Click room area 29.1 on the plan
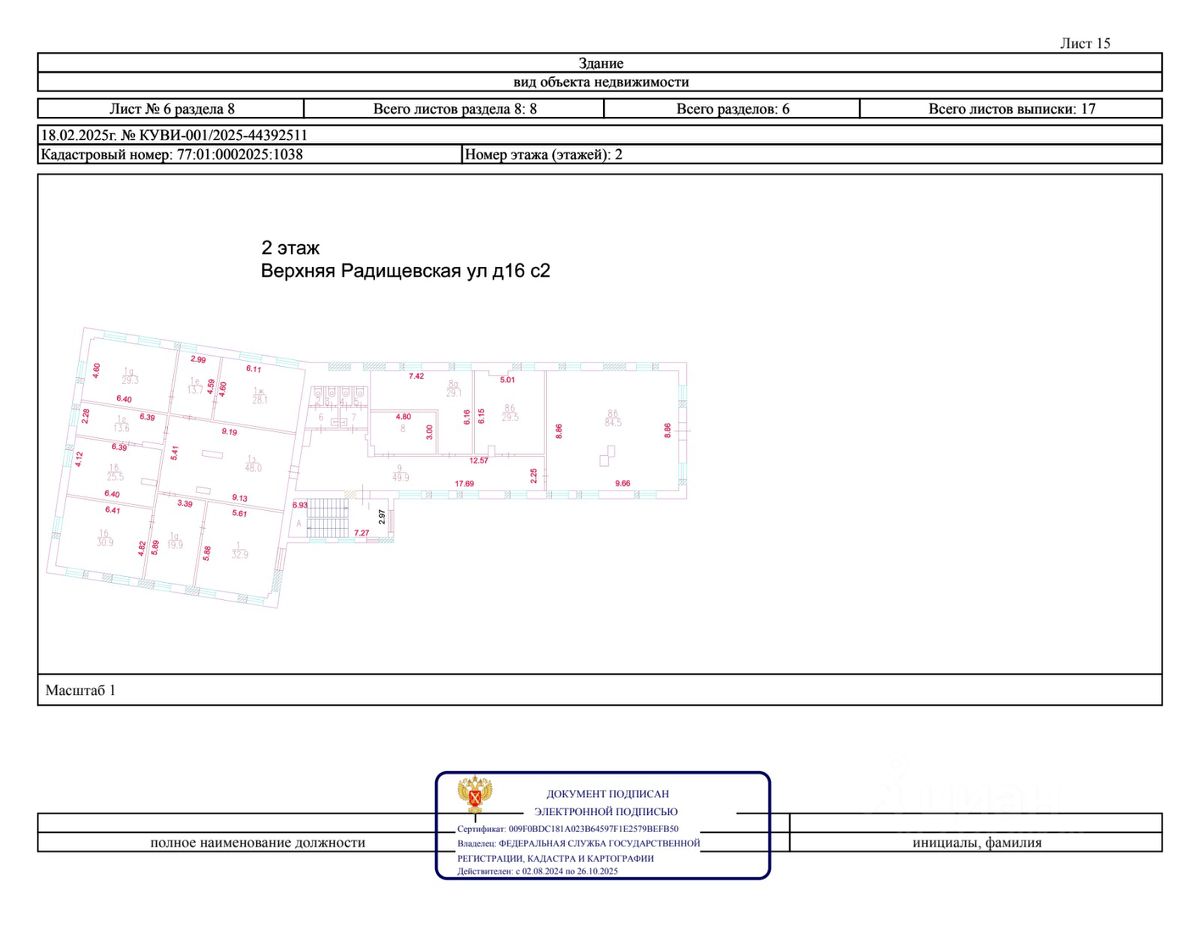Viewport: 1200px width, 927px height. (x=454, y=394)
